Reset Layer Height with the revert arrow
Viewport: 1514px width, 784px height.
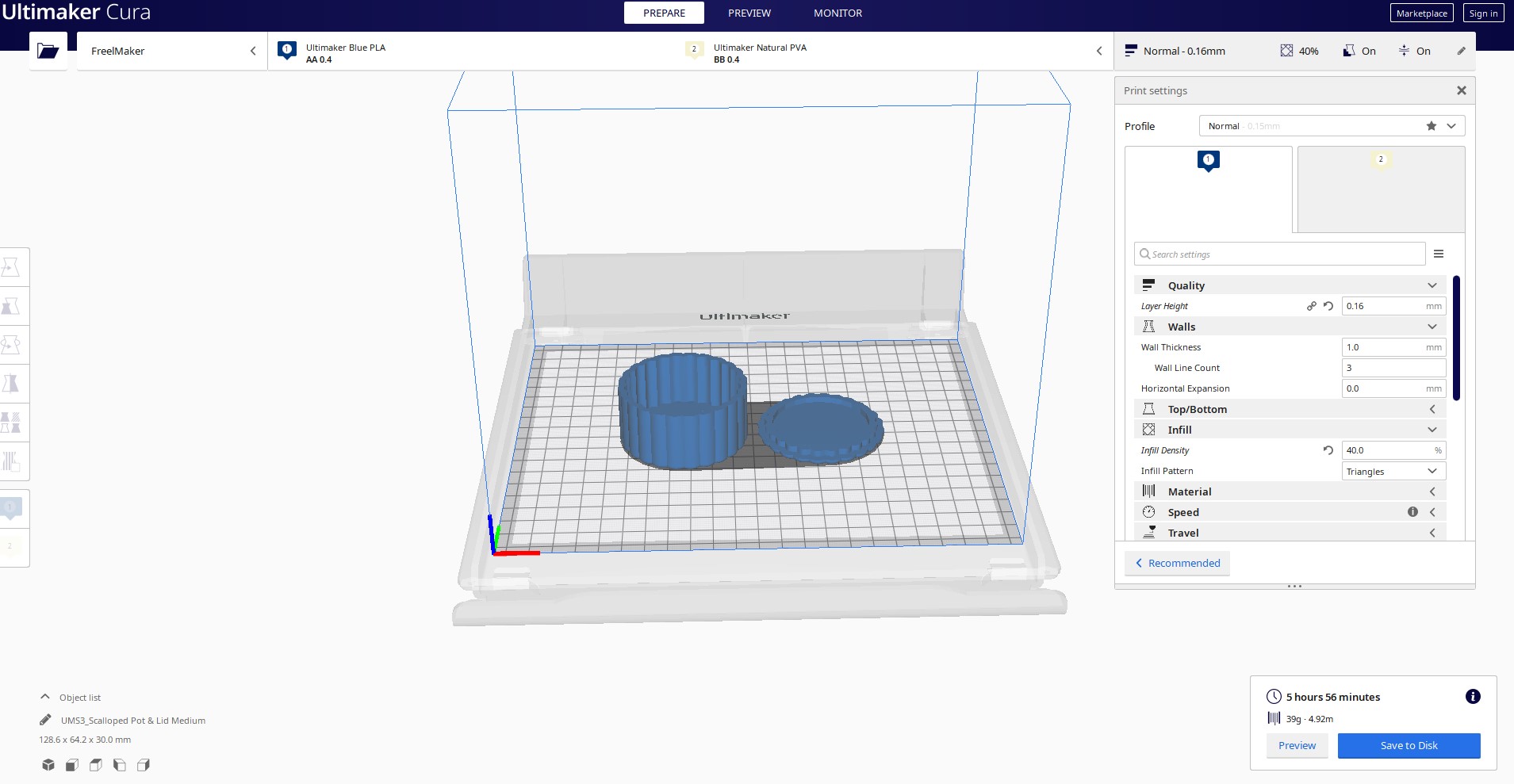[1328, 306]
